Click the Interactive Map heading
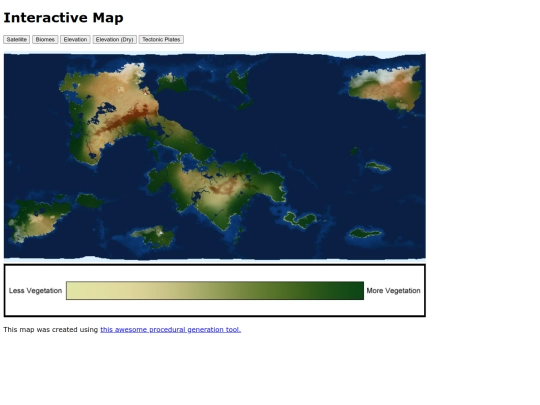The image size is (540, 405). 63,18
